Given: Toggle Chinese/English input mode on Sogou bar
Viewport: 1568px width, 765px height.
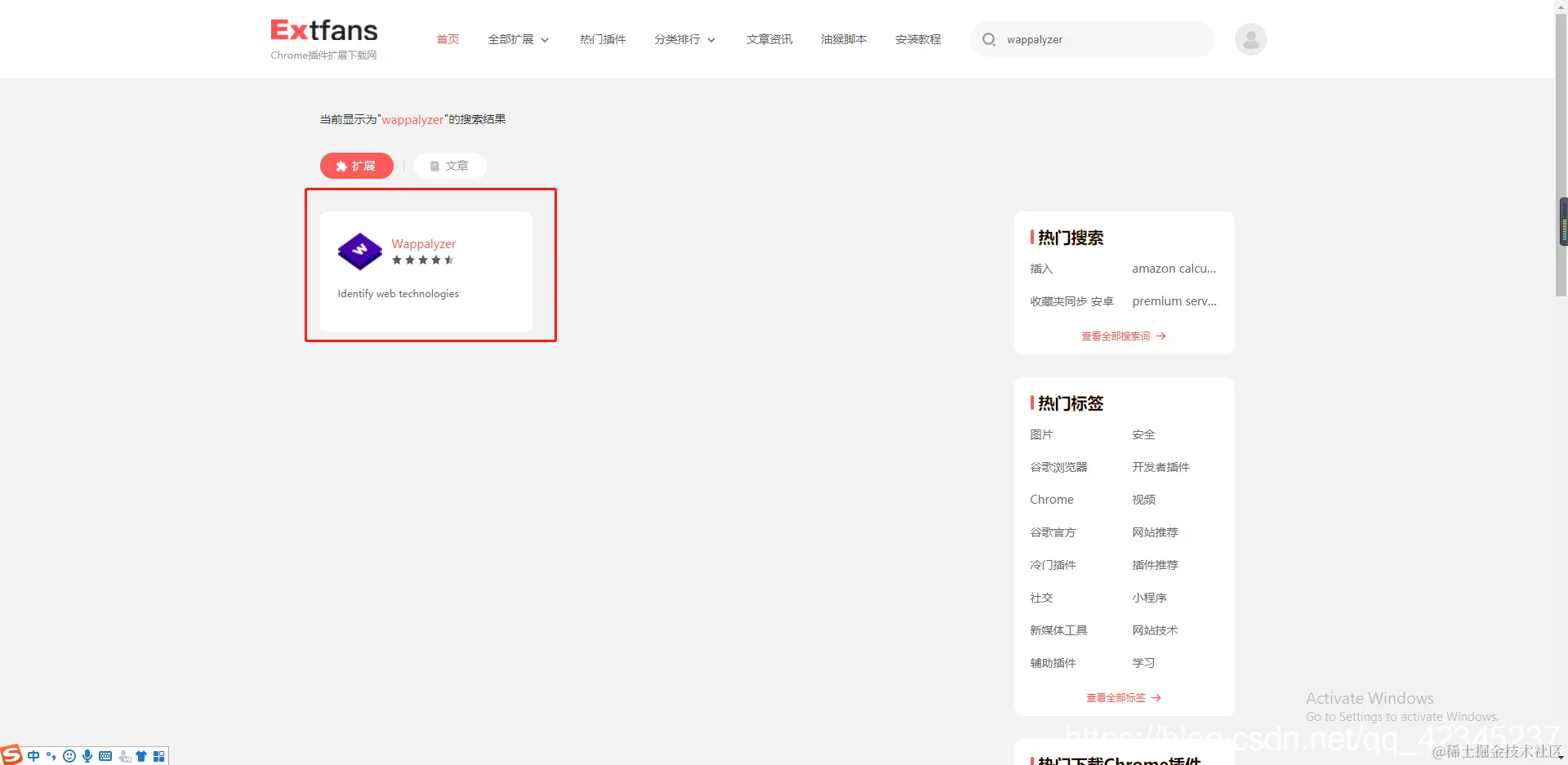Looking at the screenshot, I should click(x=33, y=756).
